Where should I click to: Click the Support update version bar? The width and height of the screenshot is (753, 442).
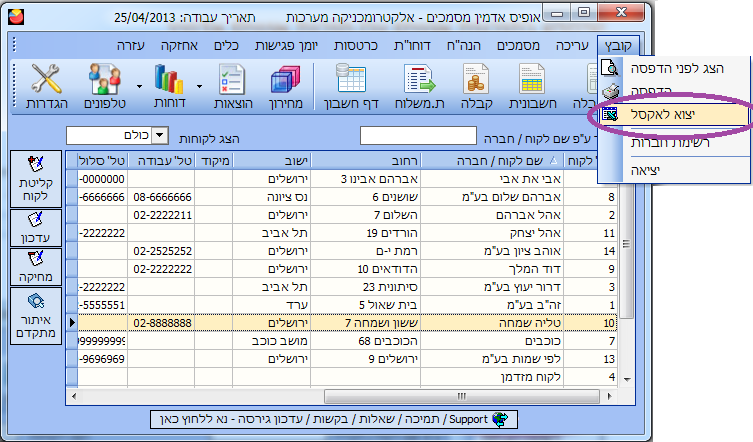334,419
